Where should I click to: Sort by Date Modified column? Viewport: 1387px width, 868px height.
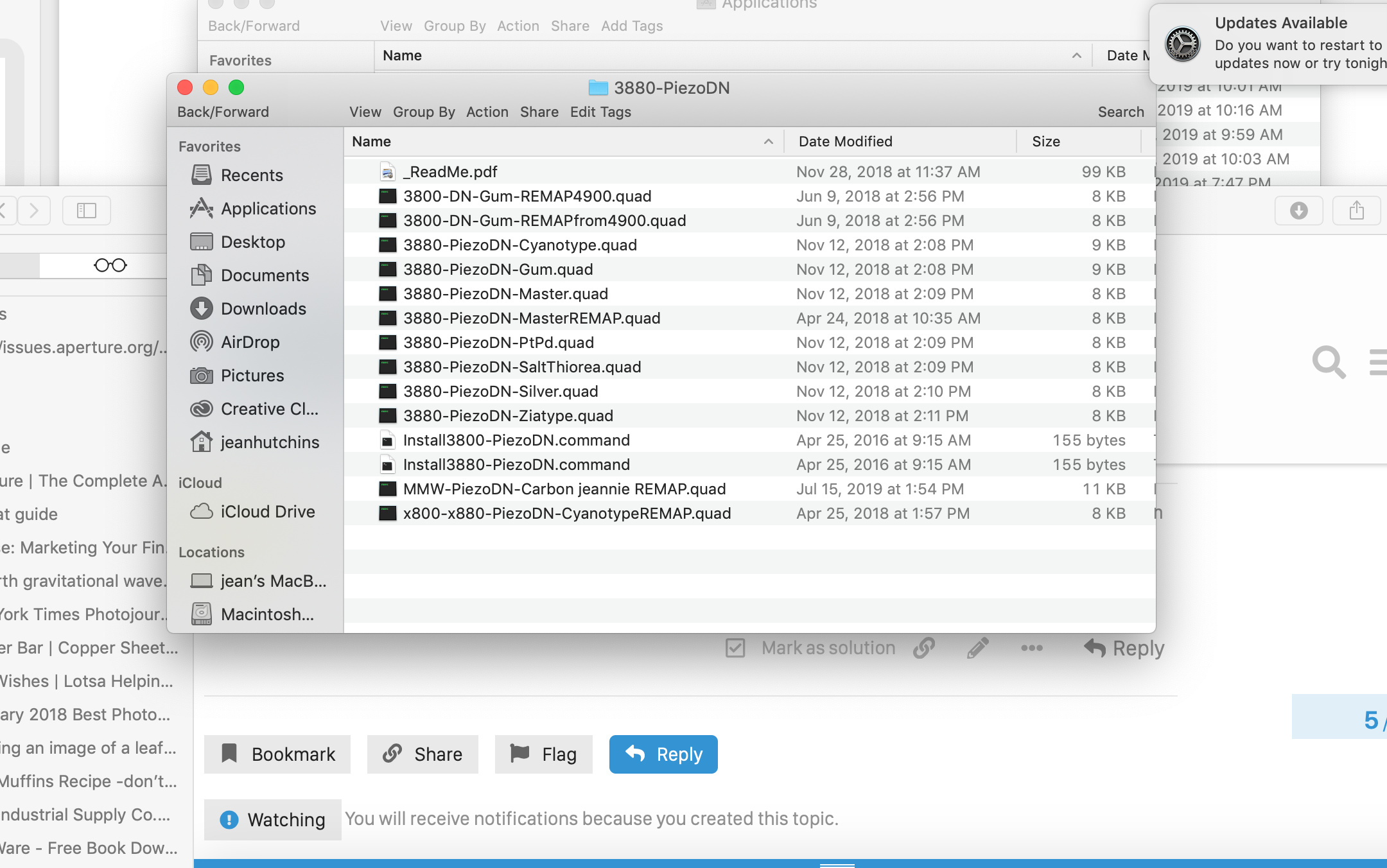[x=900, y=142]
